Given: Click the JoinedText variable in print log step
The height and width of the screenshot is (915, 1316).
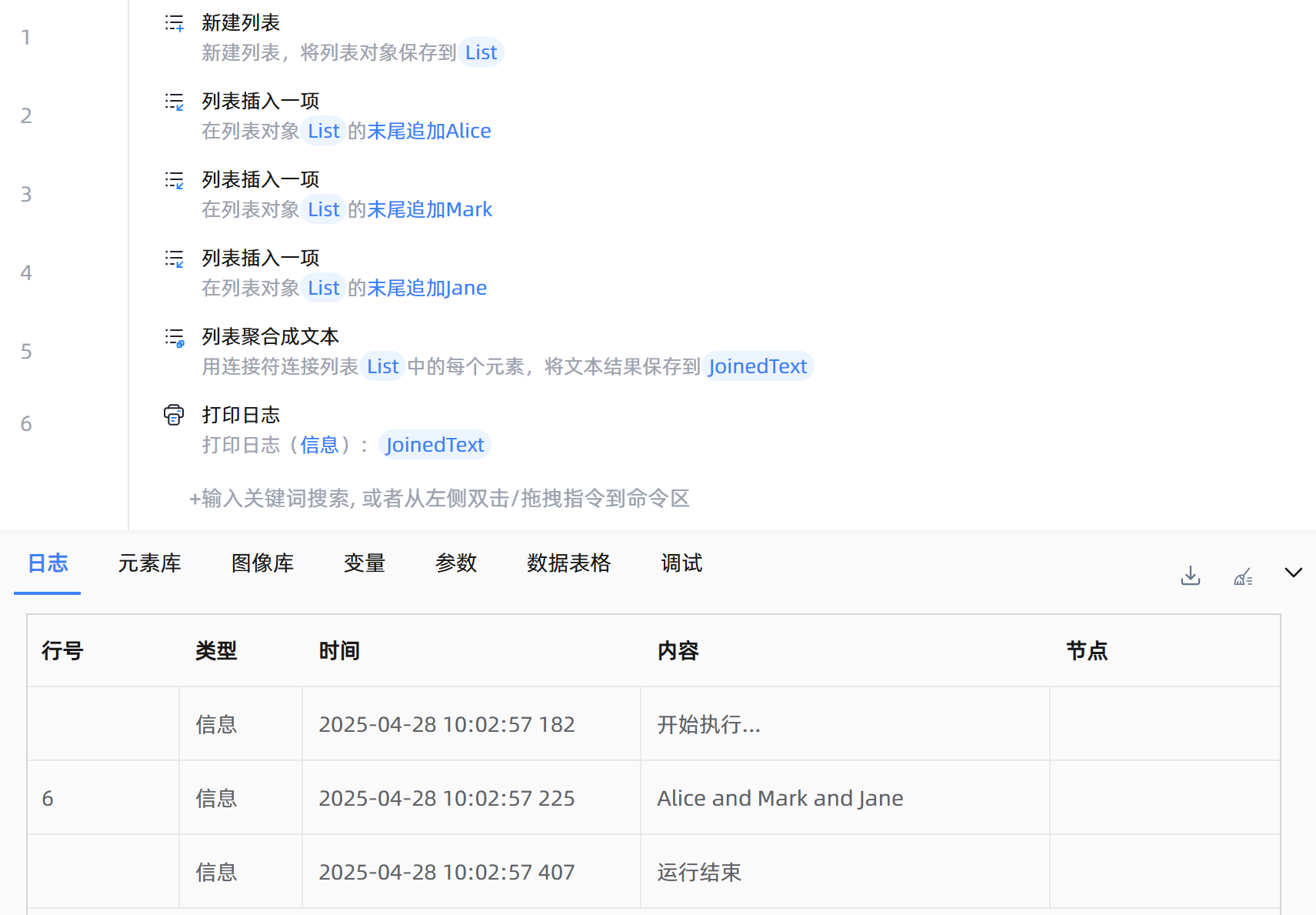Looking at the screenshot, I should 435,445.
